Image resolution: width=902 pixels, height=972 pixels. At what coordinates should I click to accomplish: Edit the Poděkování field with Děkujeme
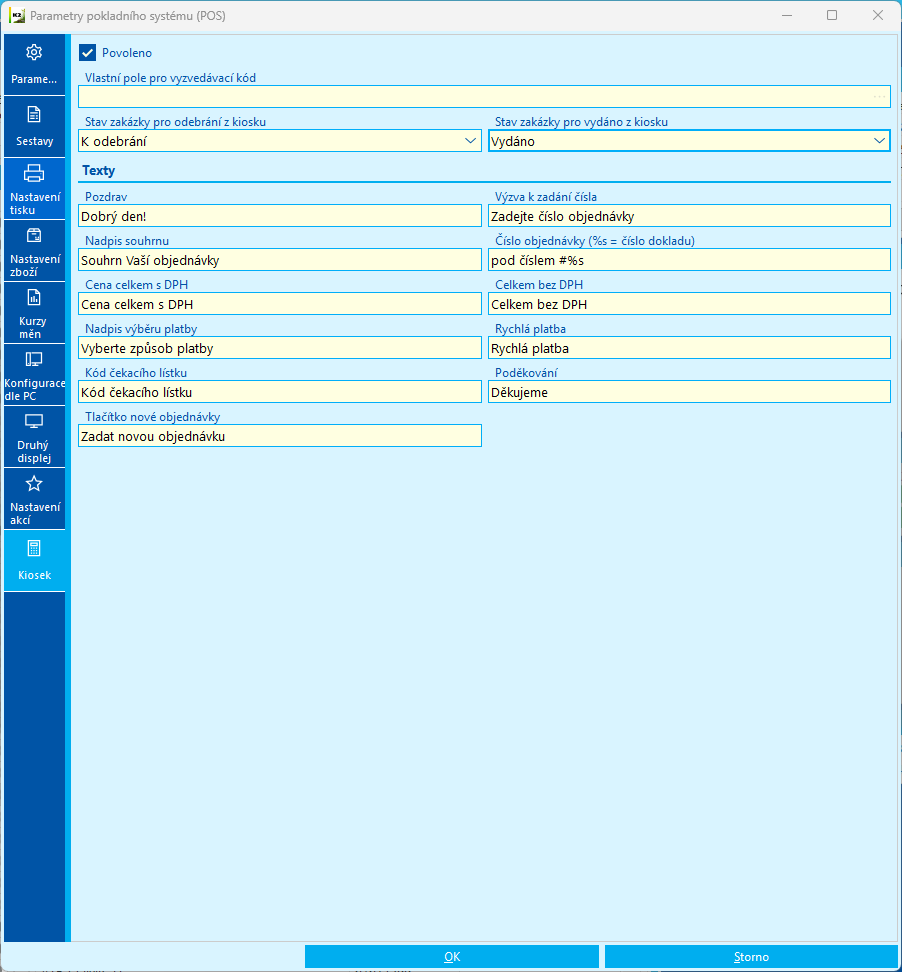point(689,392)
